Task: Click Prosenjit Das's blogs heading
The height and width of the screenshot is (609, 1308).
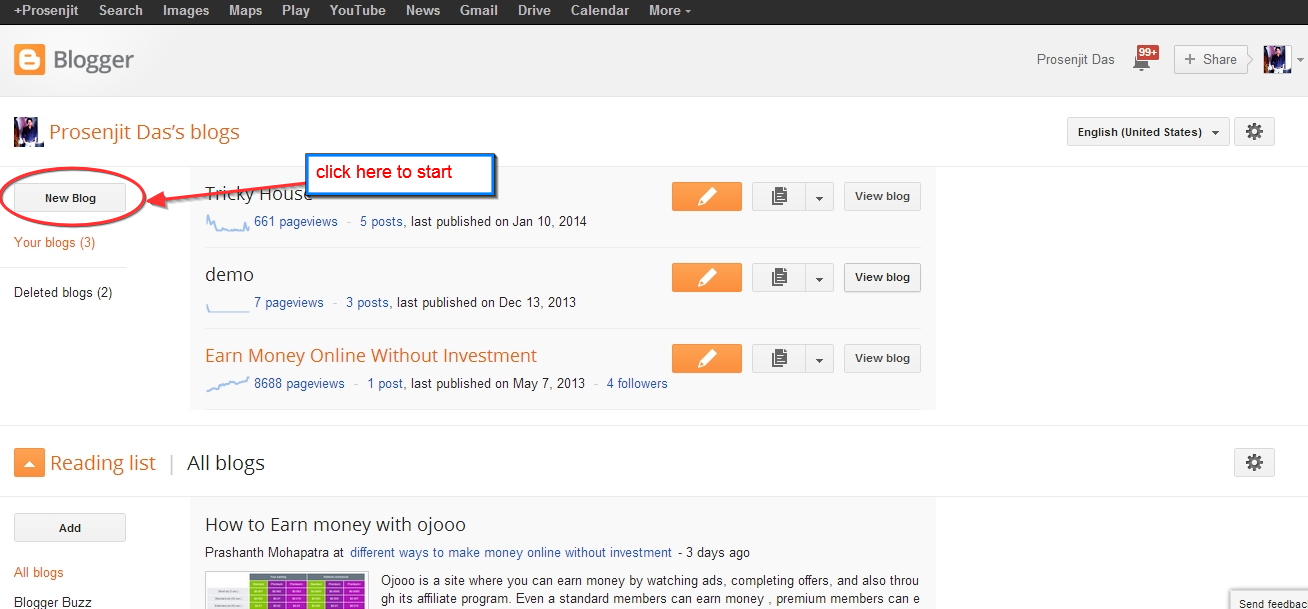Action: pos(144,132)
